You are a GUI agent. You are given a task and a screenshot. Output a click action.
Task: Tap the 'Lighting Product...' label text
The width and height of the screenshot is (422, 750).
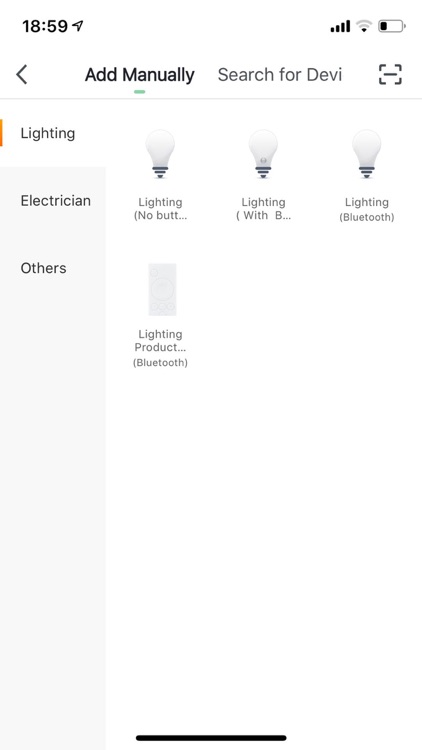[160, 341]
